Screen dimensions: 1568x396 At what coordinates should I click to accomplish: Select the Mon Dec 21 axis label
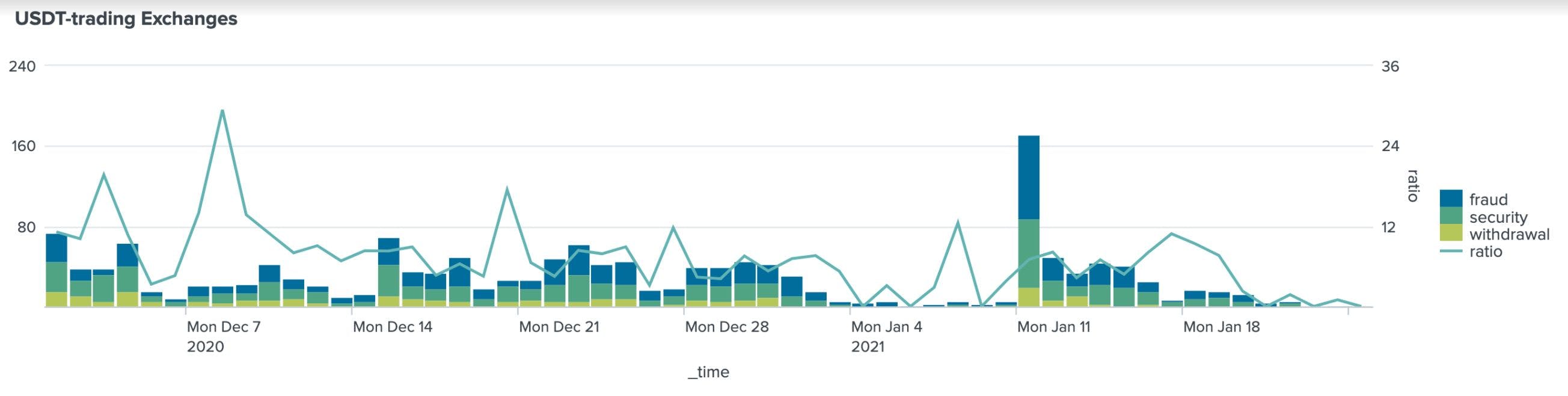point(559,327)
